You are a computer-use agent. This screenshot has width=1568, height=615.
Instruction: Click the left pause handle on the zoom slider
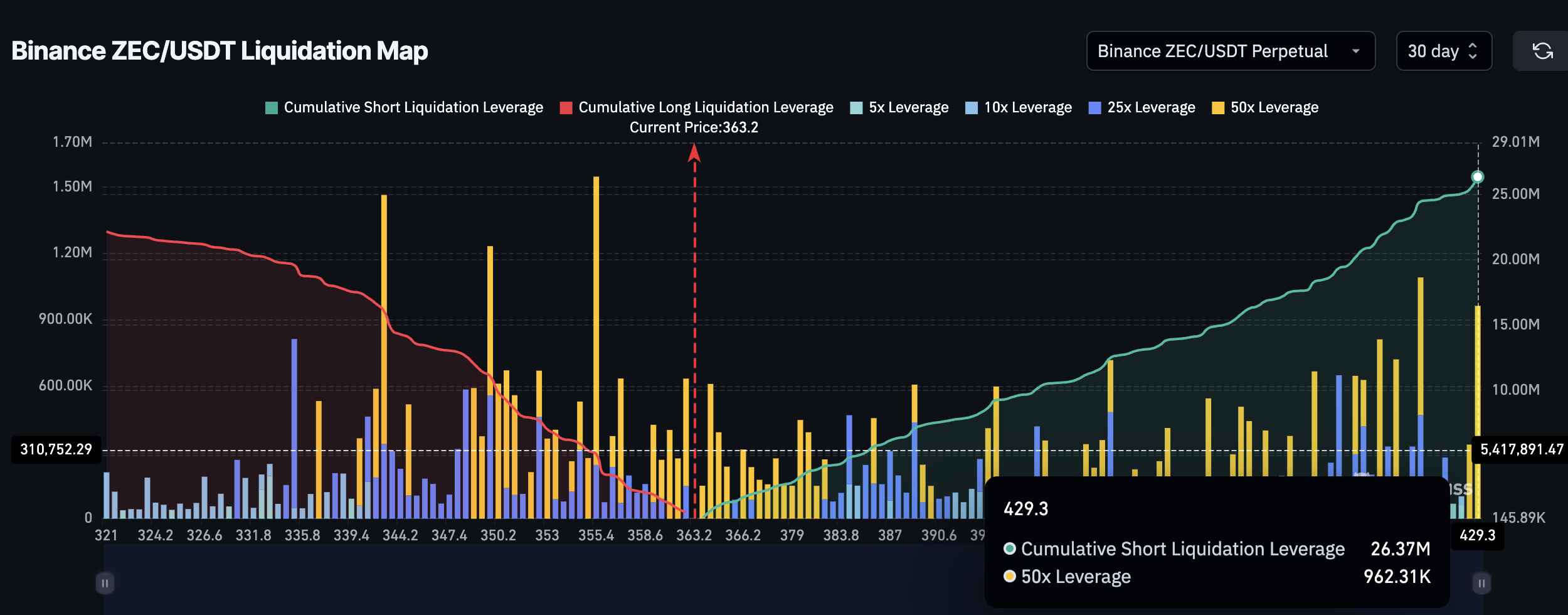(x=104, y=582)
